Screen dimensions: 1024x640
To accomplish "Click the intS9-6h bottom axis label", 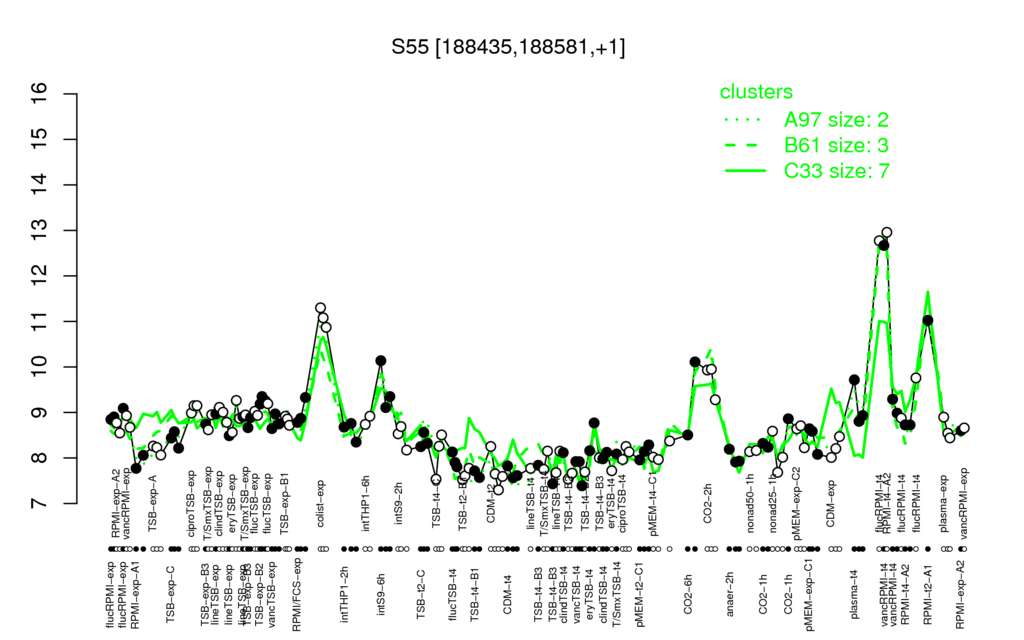I will pyautogui.click(x=382, y=594).
